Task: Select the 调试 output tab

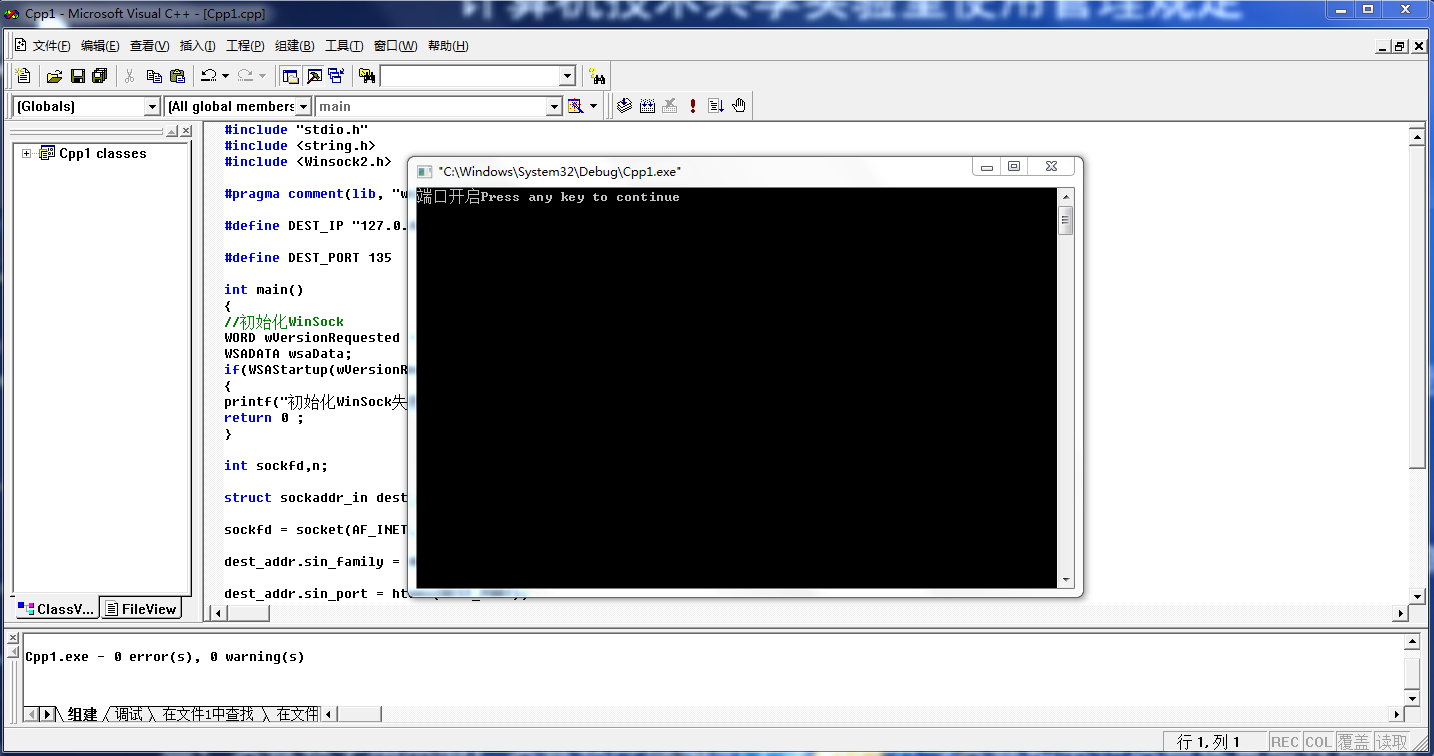Action: click(129, 714)
